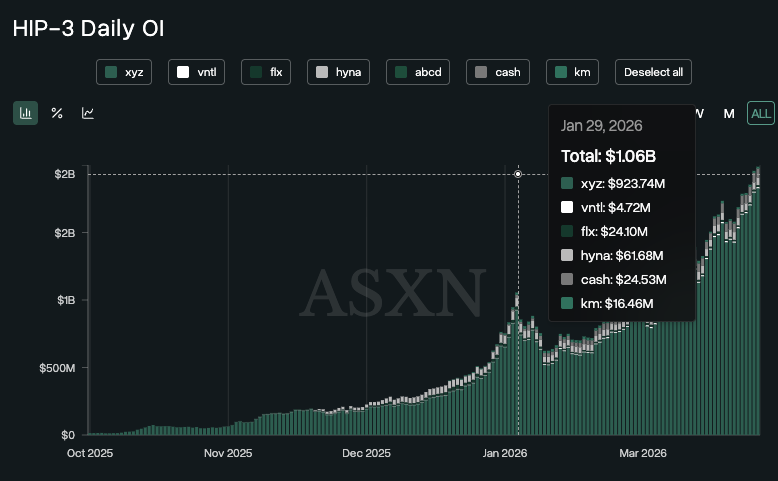778x481 pixels.
Task: Select the ALL time range tab
Action: coord(761,113)
